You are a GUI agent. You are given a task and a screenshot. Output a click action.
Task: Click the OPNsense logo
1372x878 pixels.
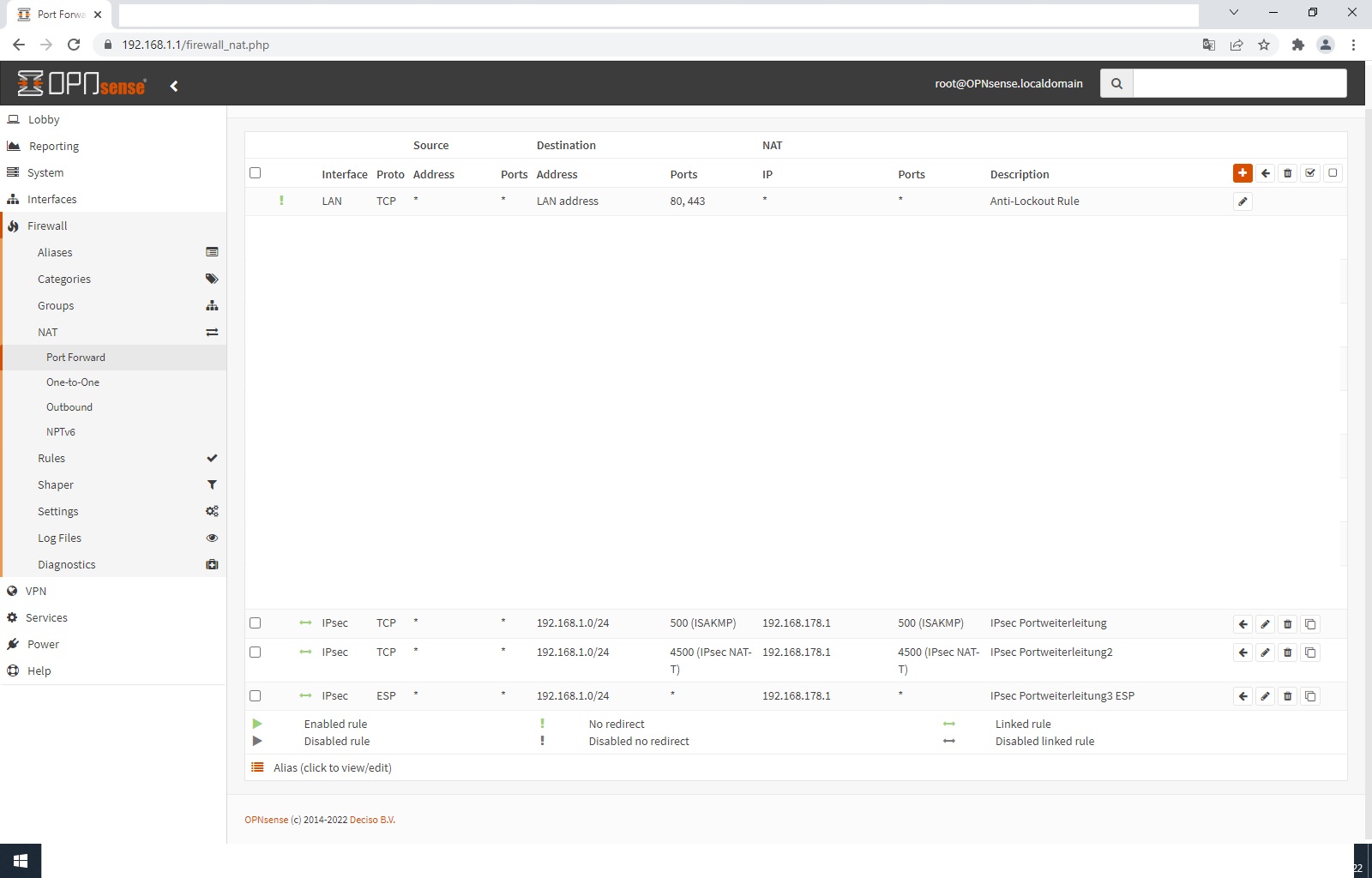pyautogui.click(x=81, y=83)
